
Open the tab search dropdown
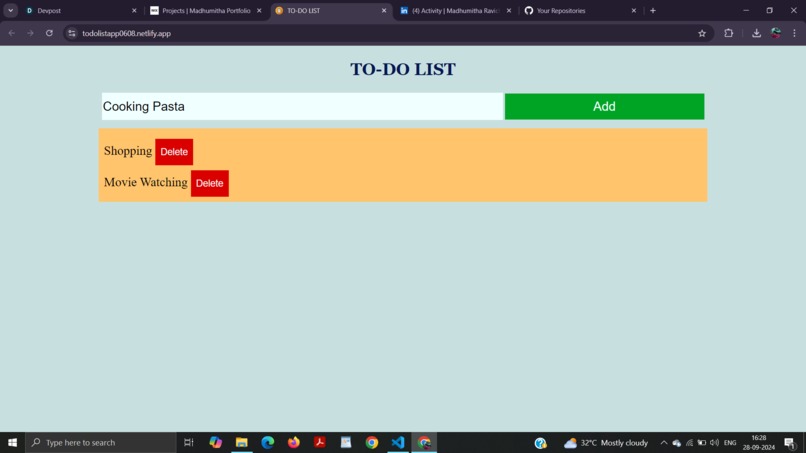tap(10, 10)
